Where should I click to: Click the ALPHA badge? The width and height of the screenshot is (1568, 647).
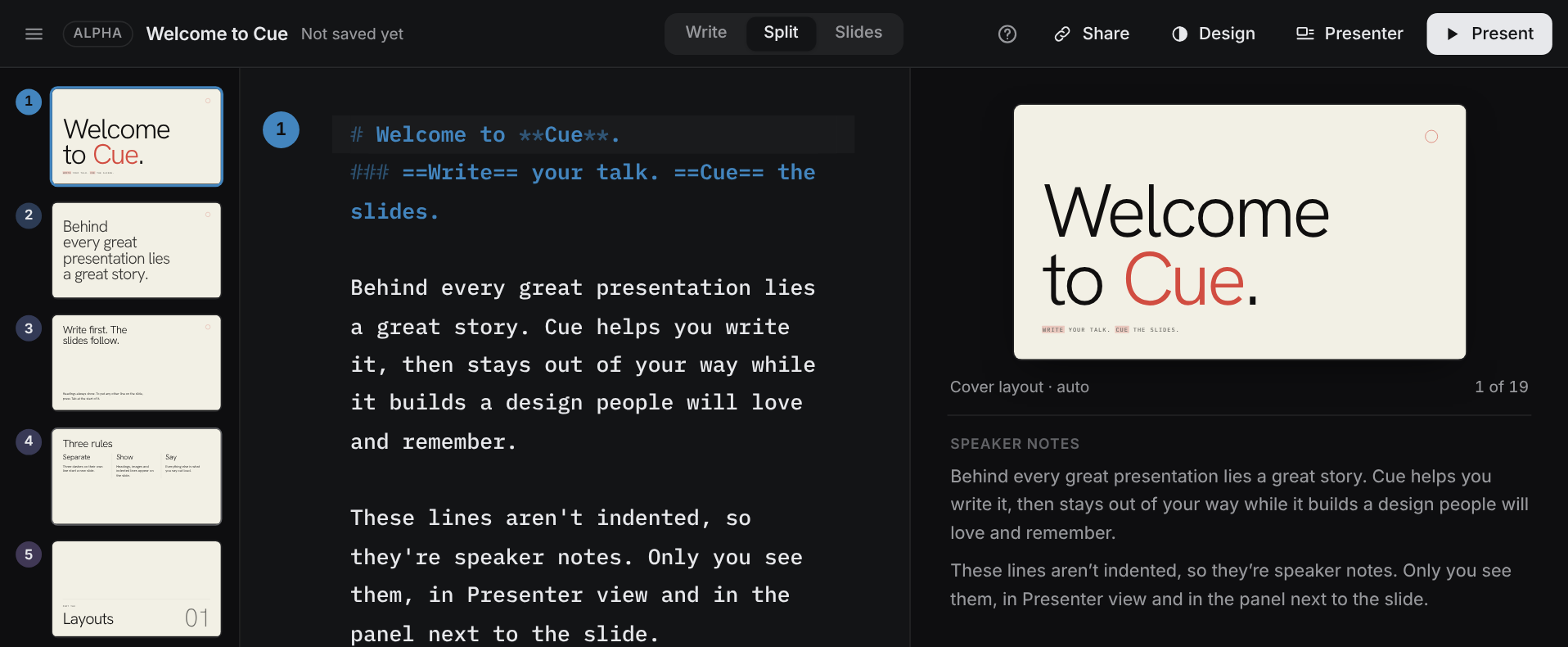[97, 34]
